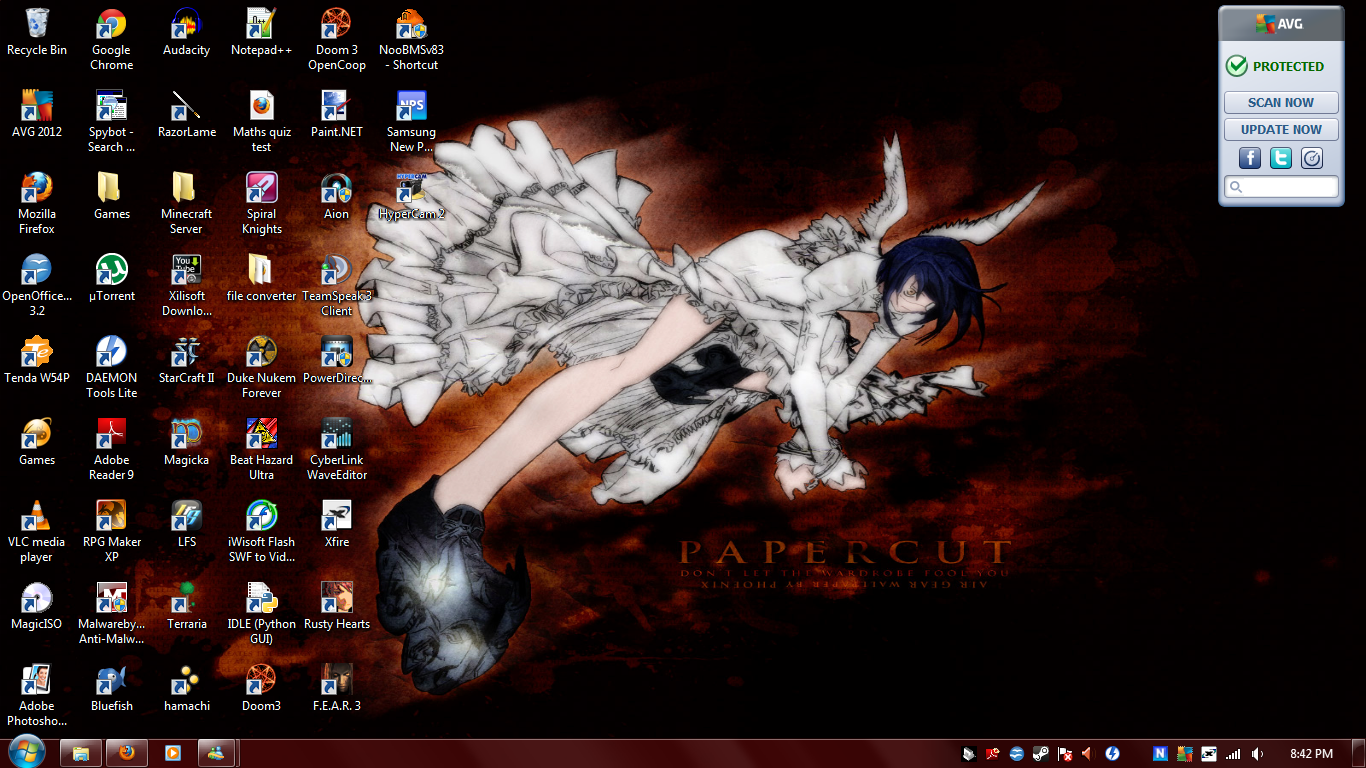Launch Rusty Hearts shortcut
This screenshot has width=1366, height=768.
click(x=336, y=606)
